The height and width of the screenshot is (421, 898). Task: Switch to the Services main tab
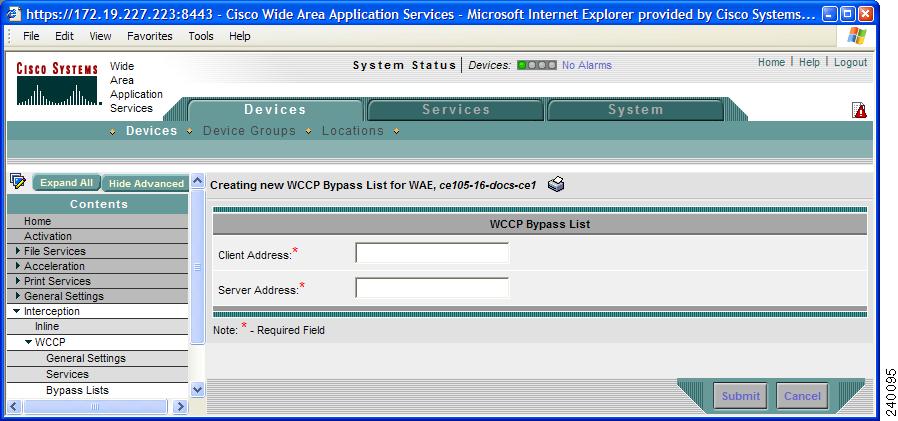point(456,110)
